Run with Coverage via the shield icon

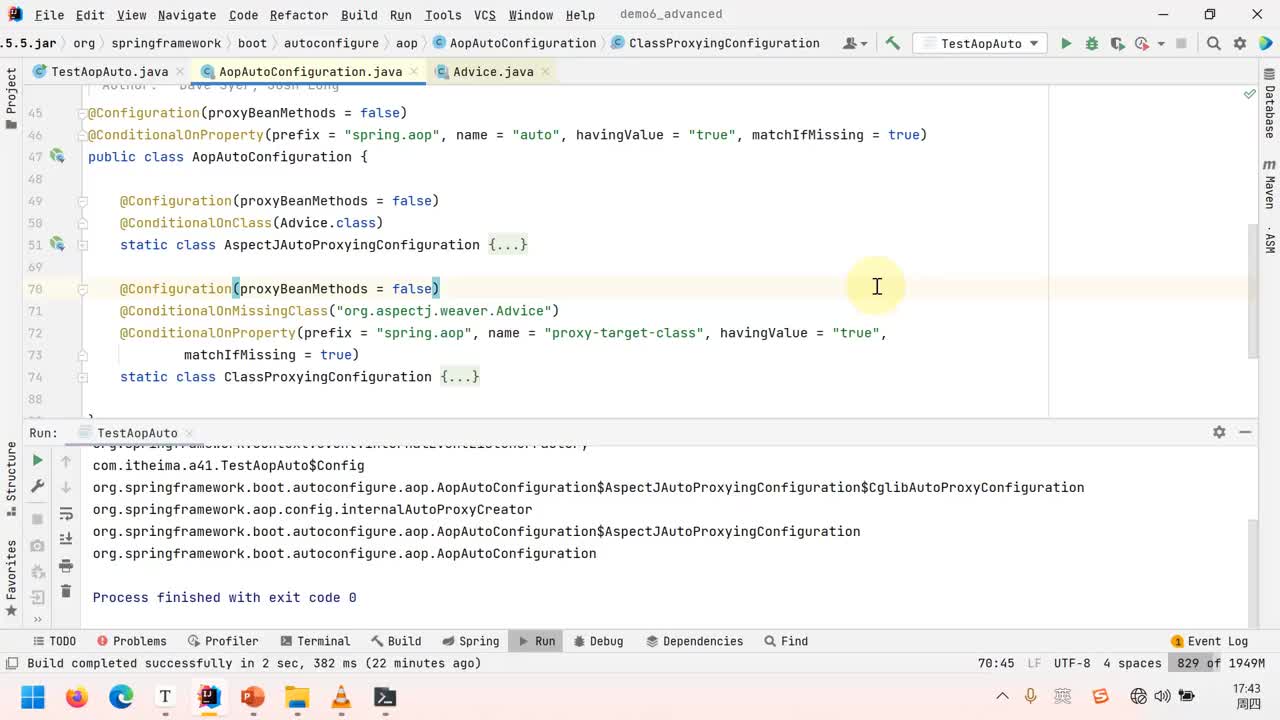pos(1117,43)
